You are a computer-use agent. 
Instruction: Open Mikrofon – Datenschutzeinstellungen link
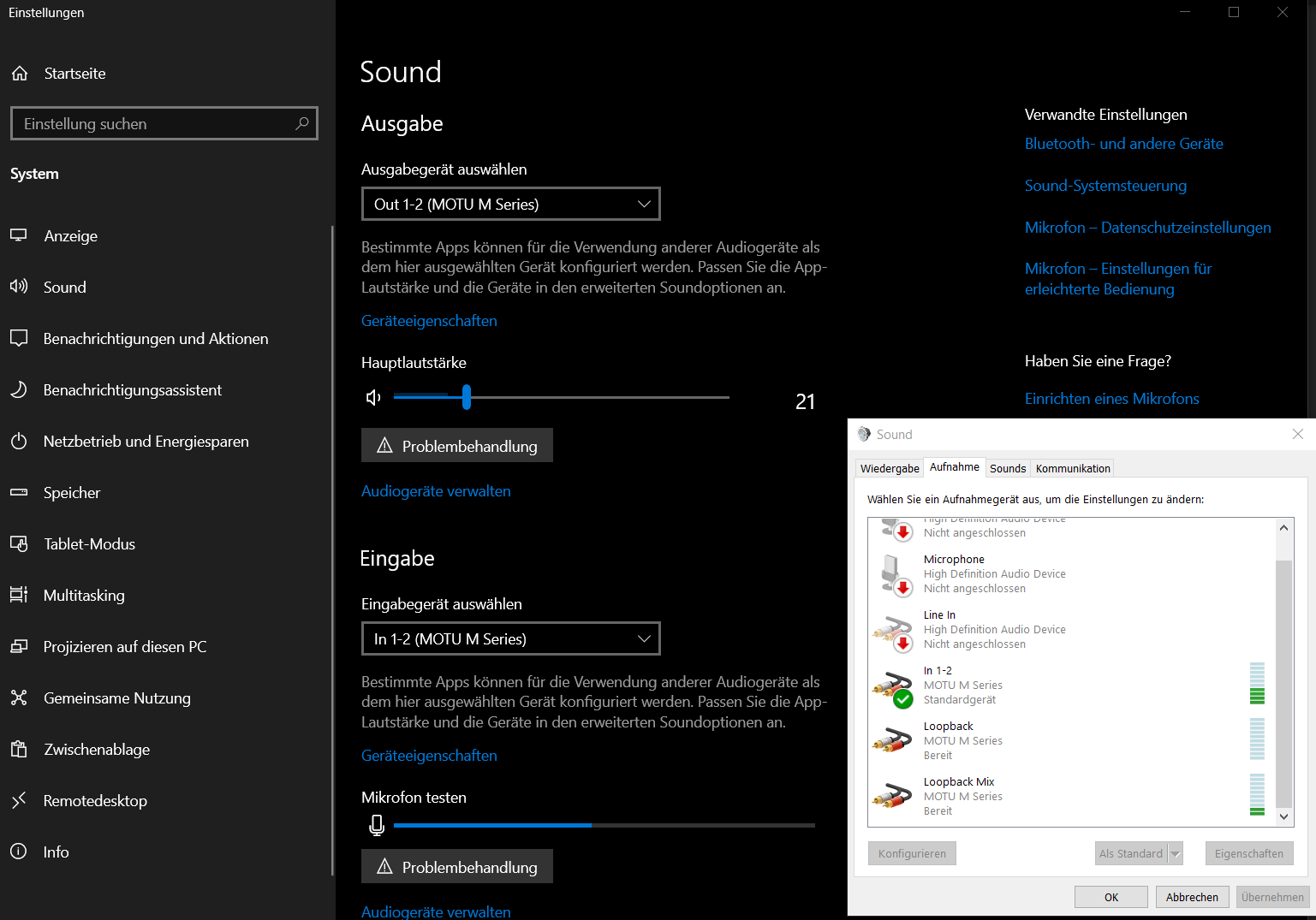click(1147, 228)
